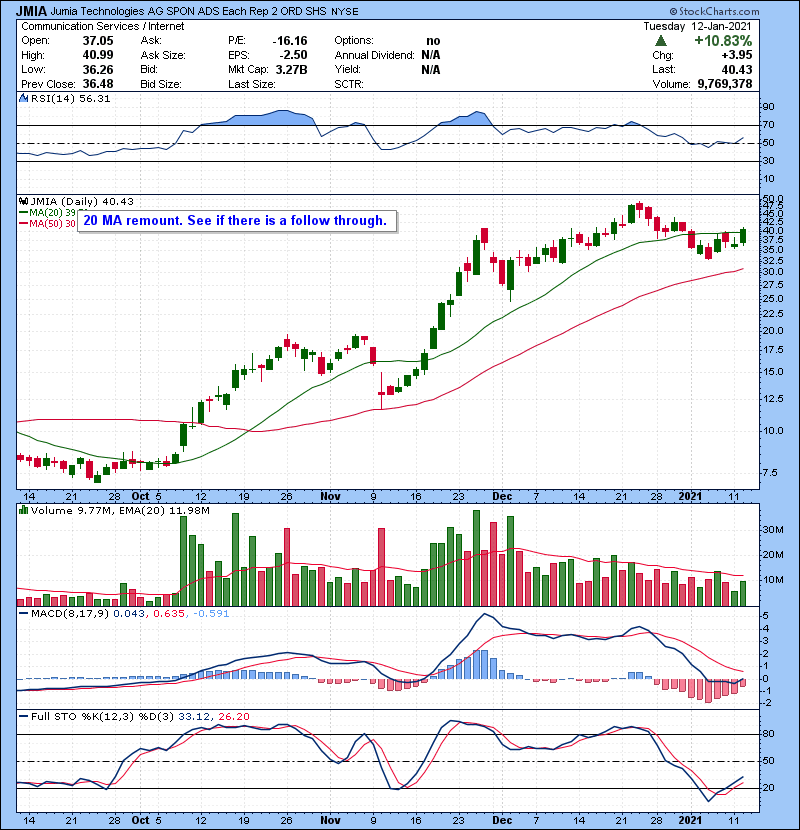Screen dimensions: 800x830
Task: Click the Options value 'no'
Action: tap(433, 41)
